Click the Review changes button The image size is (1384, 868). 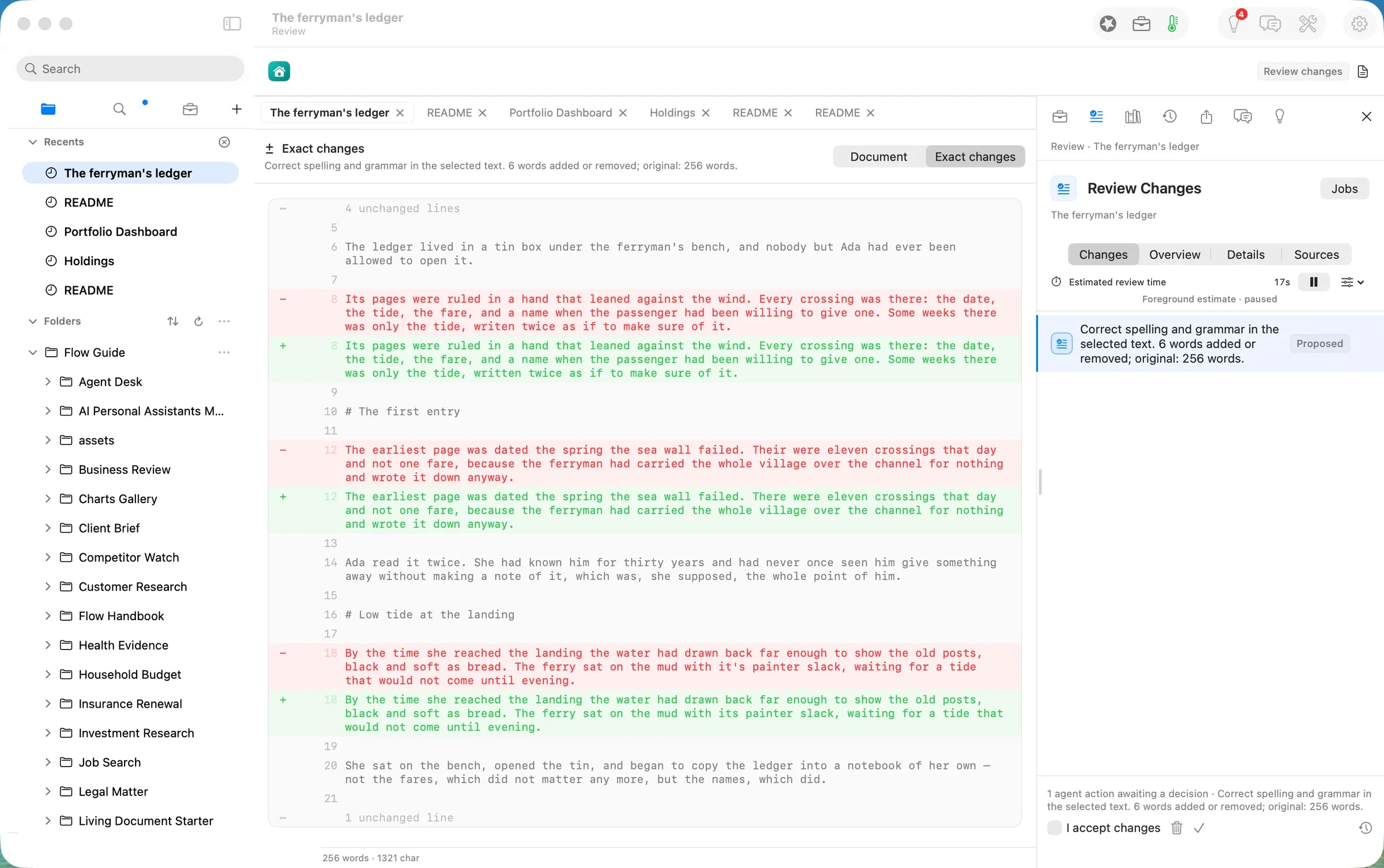tap(1302, 71)
